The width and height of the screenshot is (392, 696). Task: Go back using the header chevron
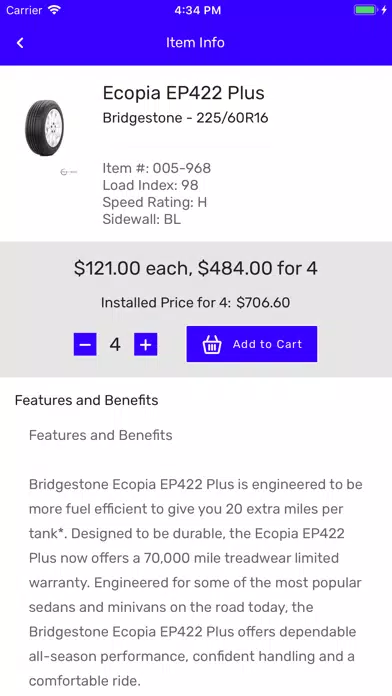tap(20, 43)
